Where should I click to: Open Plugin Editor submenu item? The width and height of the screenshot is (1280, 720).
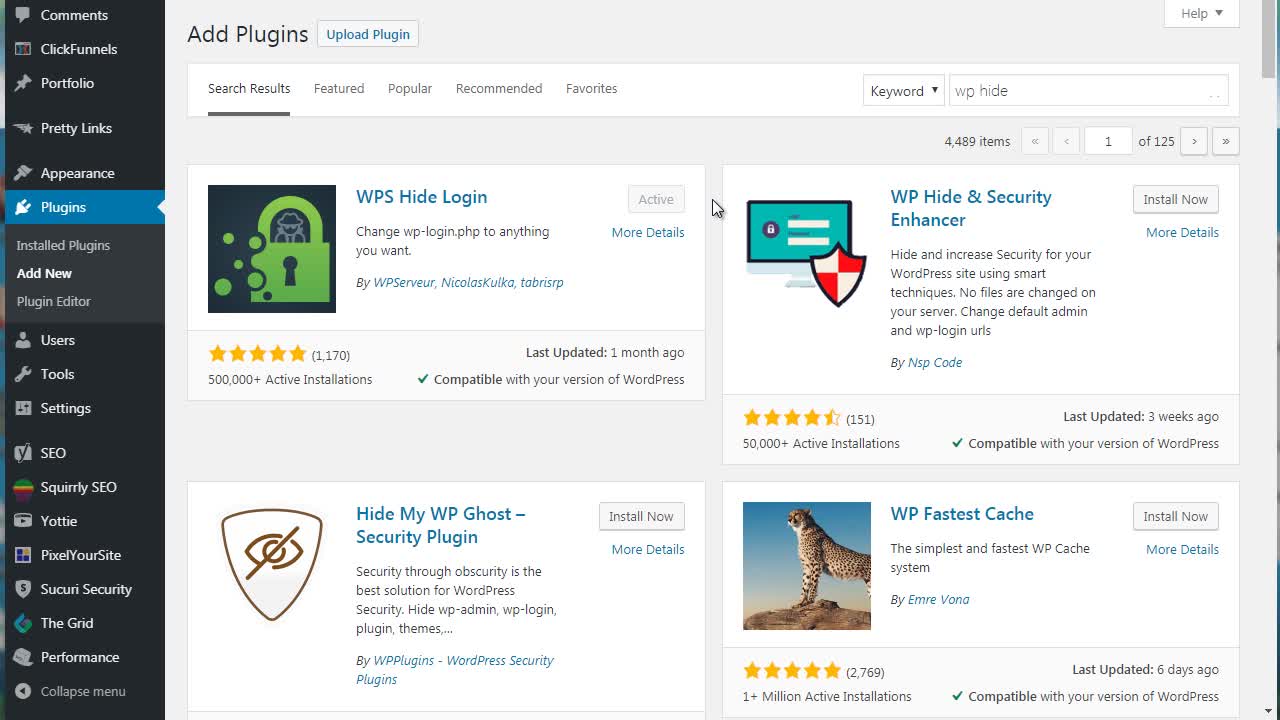coord(54,301)
